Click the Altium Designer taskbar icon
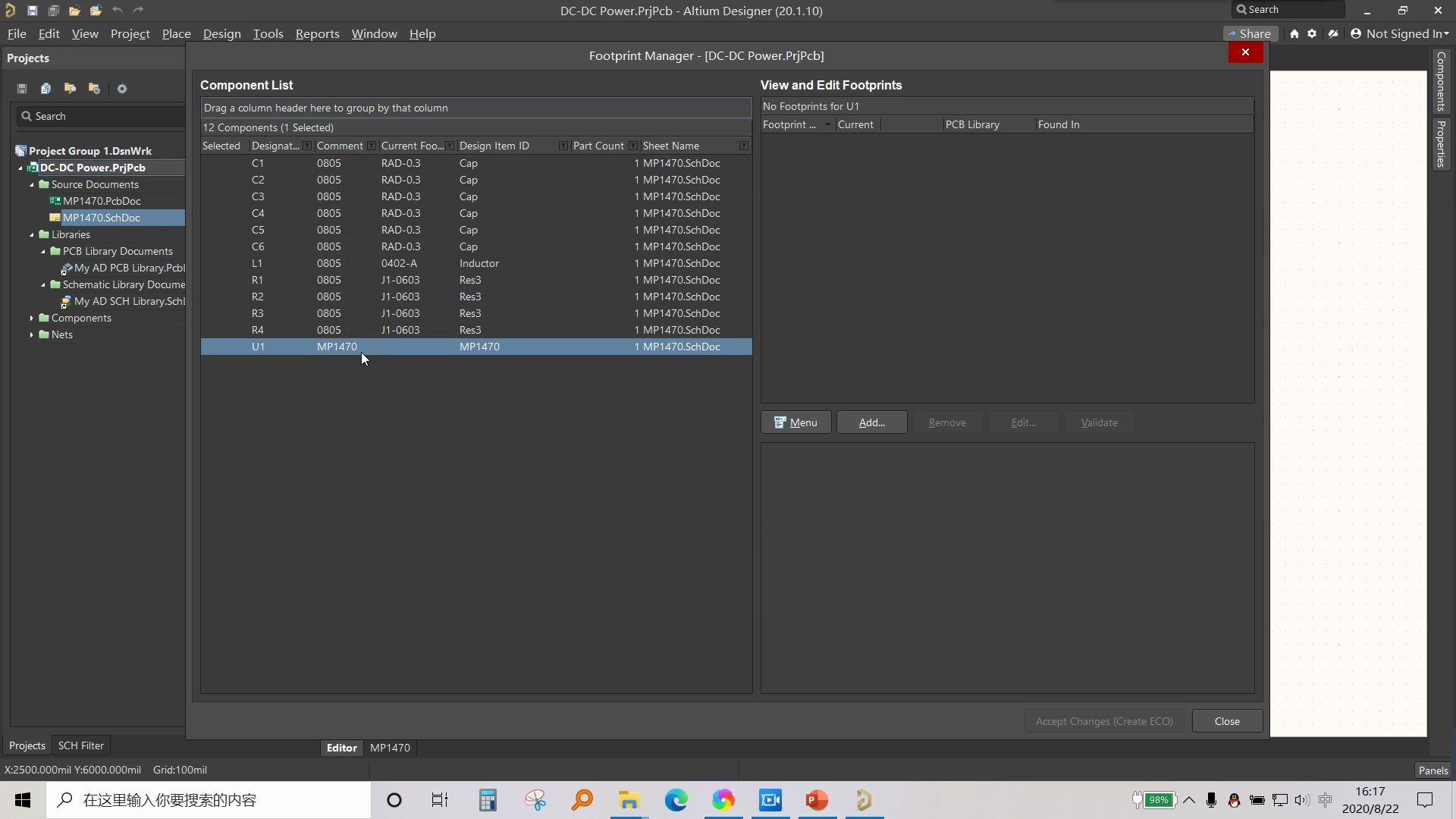 (x=864, y=800)
